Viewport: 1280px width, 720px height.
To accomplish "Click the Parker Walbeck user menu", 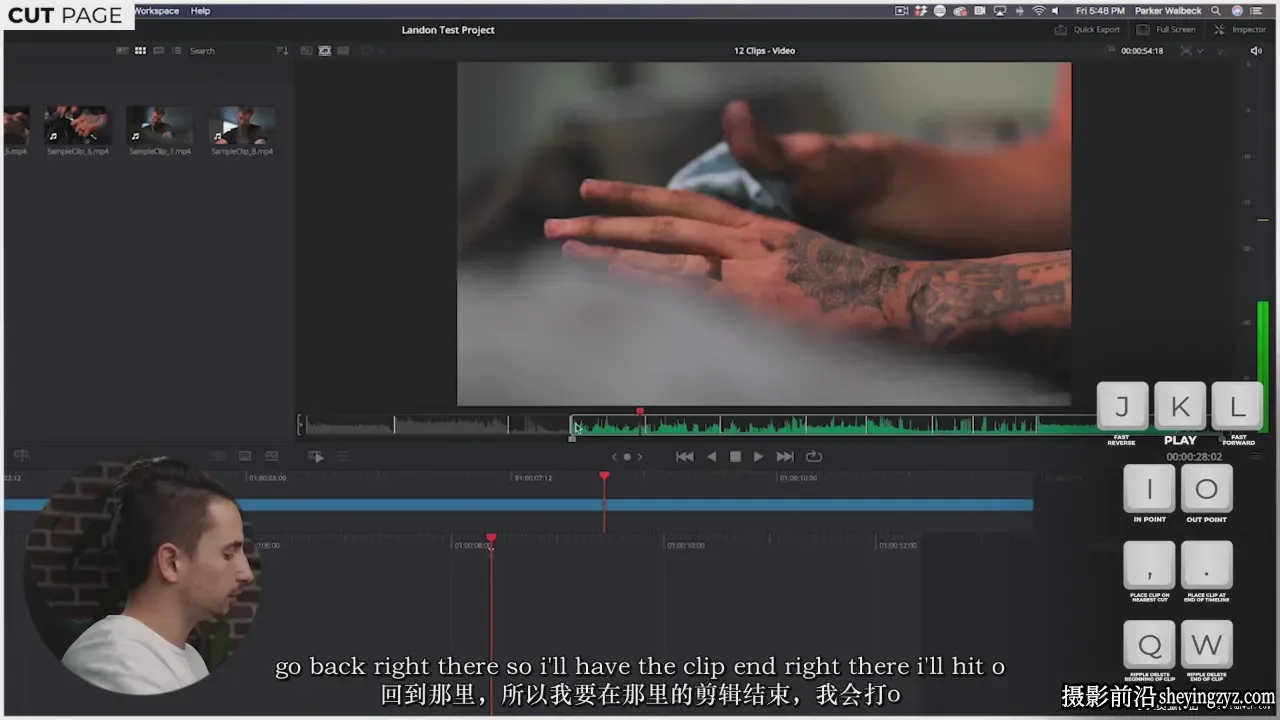I will [x=1168, y=11].
